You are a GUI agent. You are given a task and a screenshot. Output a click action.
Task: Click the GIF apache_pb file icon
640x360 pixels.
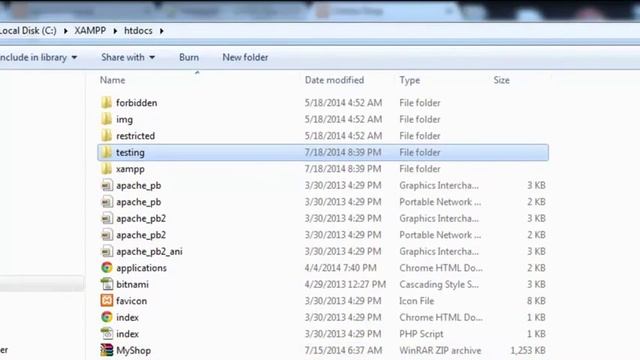click(107, 185)
